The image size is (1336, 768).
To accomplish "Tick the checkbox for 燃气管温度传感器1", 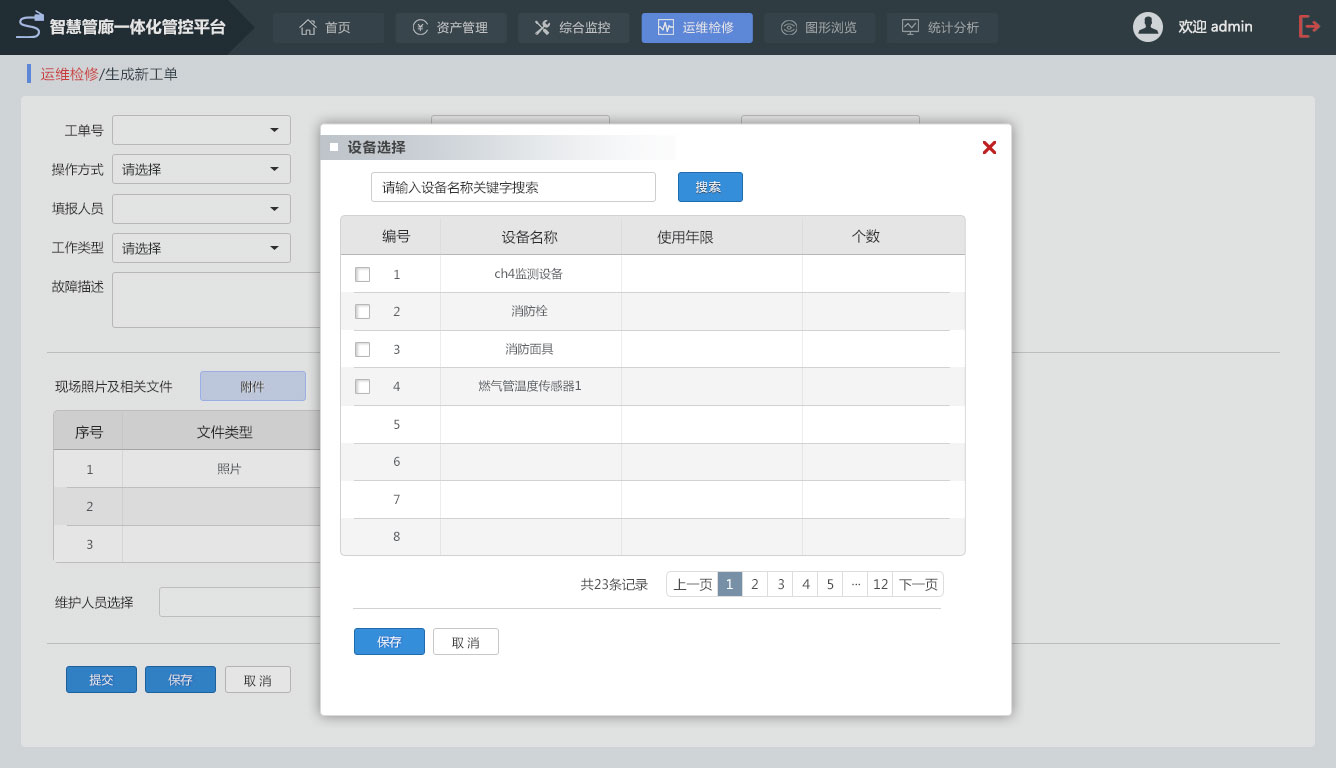I will (x=363, y=387).
